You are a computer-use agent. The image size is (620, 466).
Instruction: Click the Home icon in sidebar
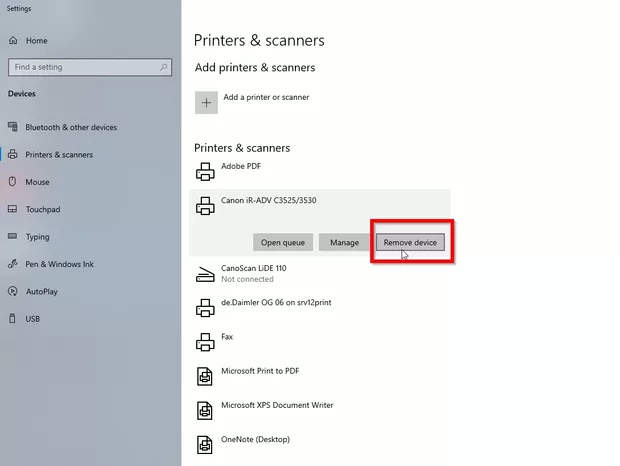pyautogui.click(x=13, y=40)
